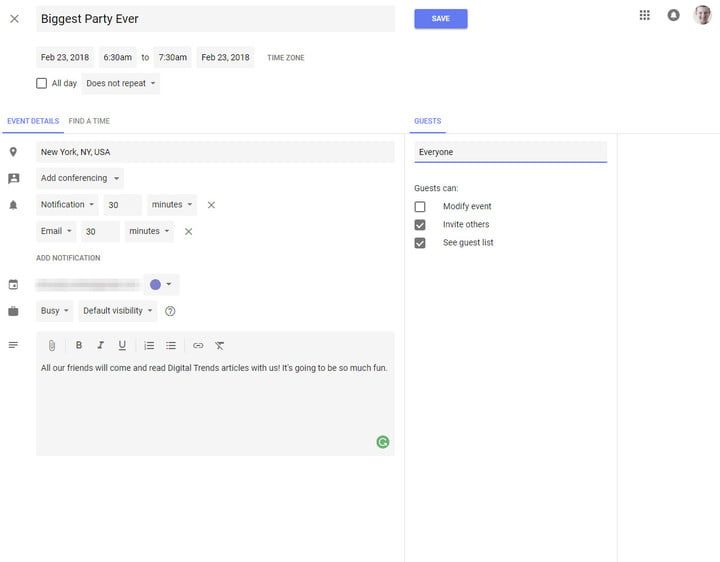The width and height of the screenshot is (720, 562).
Task: Open the Google apps grid
Action: click(645, 15)
